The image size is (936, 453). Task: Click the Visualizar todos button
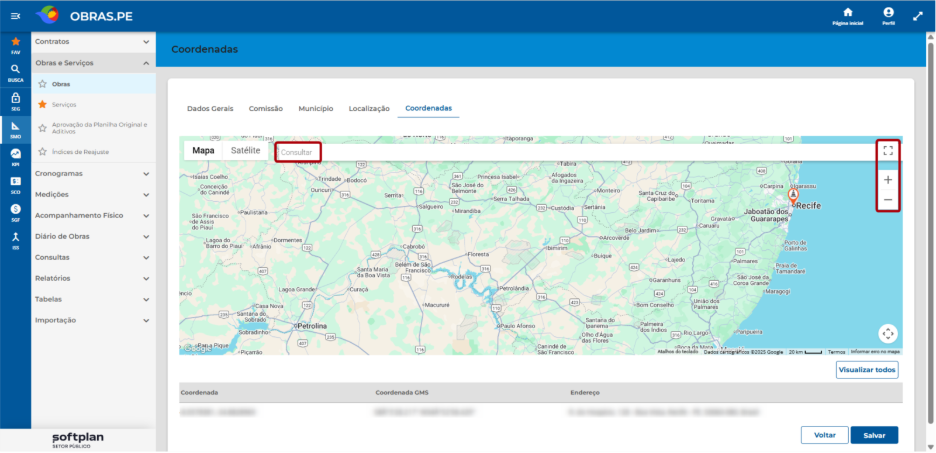[x=867, y=370]
